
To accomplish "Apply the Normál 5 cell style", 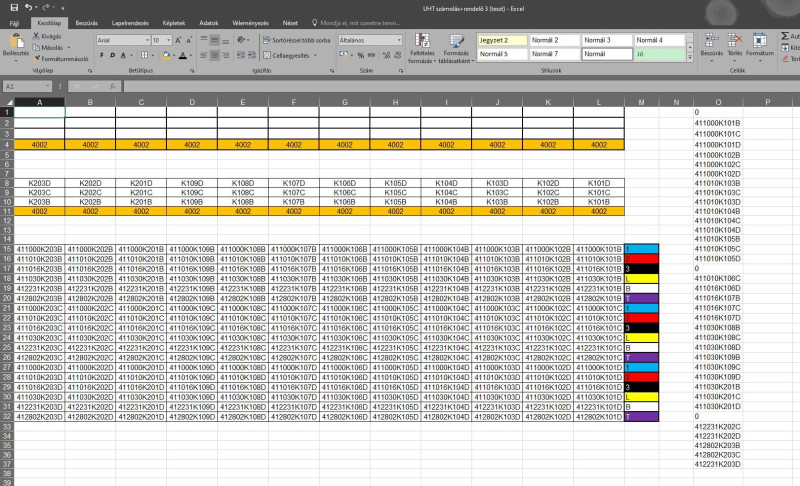I will [x=502, y=54].
